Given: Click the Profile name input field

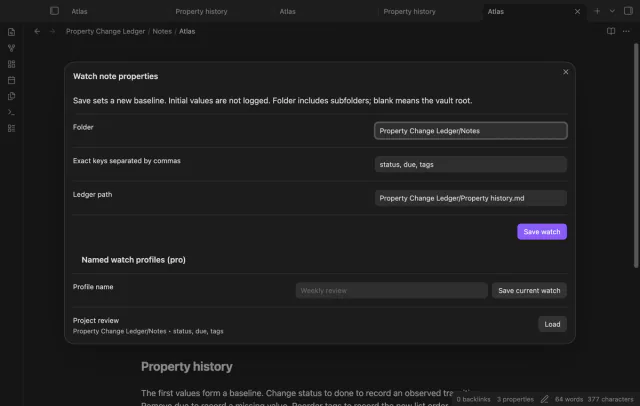Looking at the screenshot, I should coord(391,291).
